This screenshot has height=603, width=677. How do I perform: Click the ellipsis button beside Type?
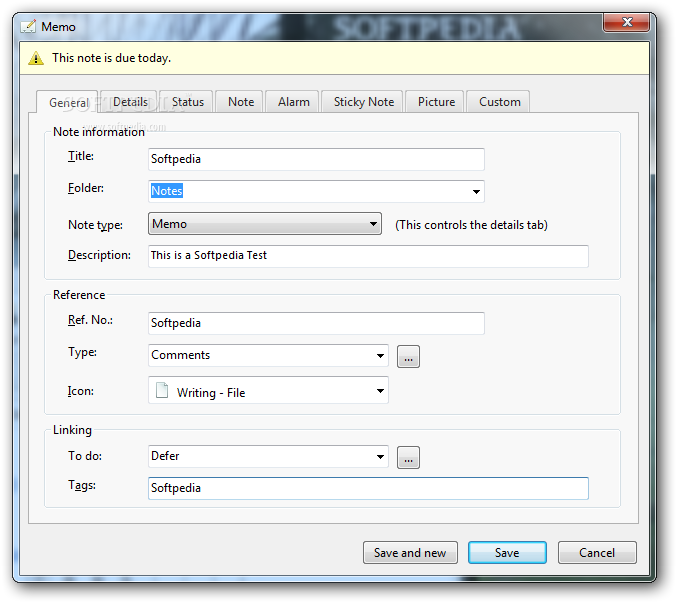(x=408, y=357)
